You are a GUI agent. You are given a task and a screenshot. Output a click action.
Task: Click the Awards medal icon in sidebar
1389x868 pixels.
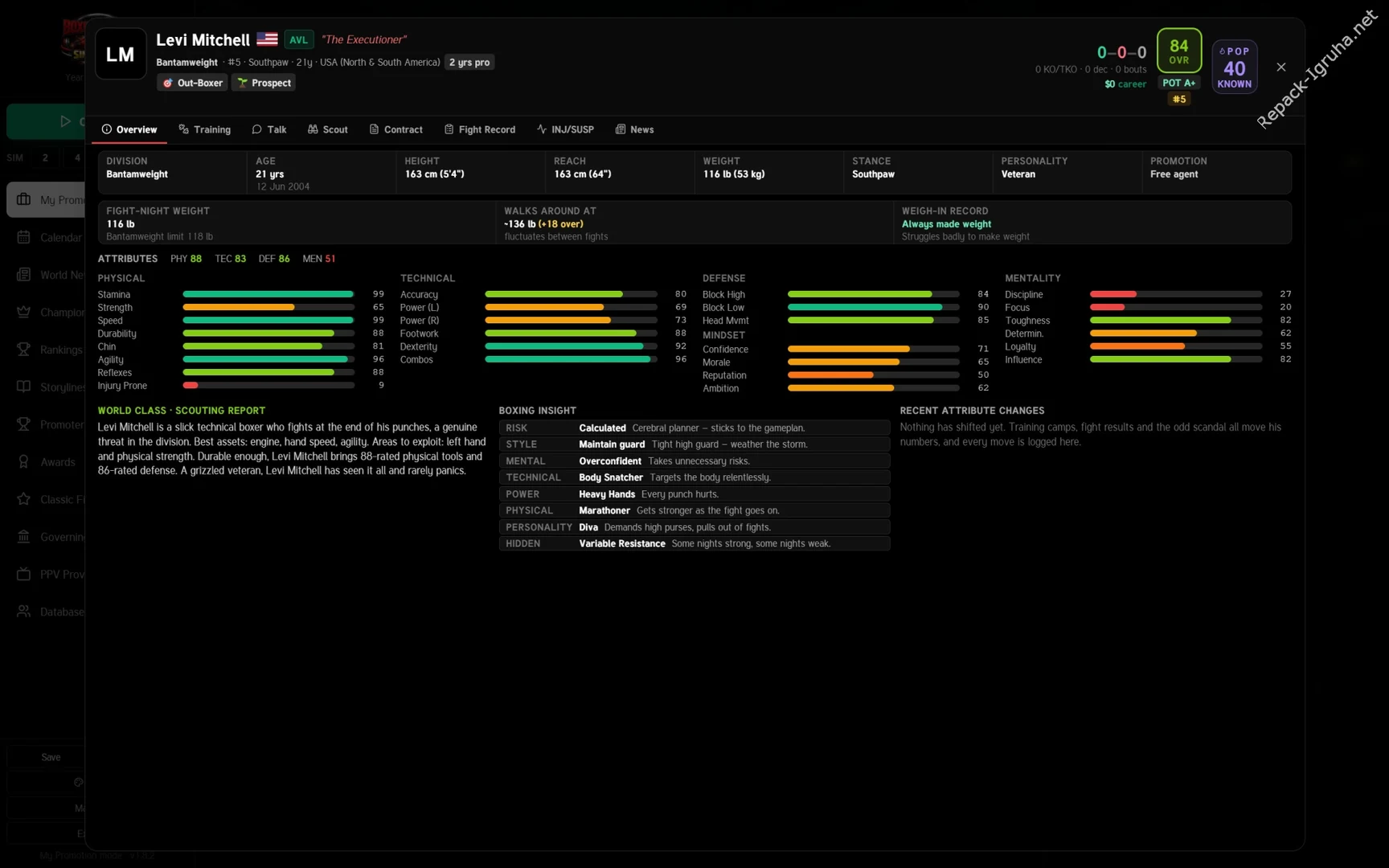[x=23, y=462]
